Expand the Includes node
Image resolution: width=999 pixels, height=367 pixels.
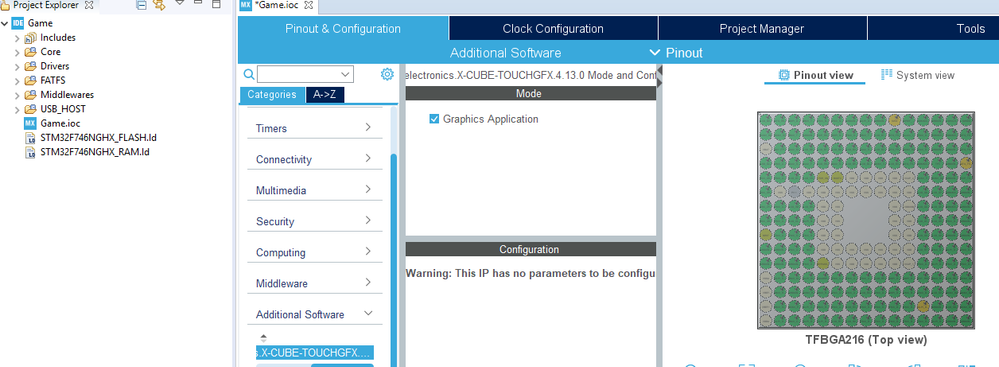click(x=17, y=38)
